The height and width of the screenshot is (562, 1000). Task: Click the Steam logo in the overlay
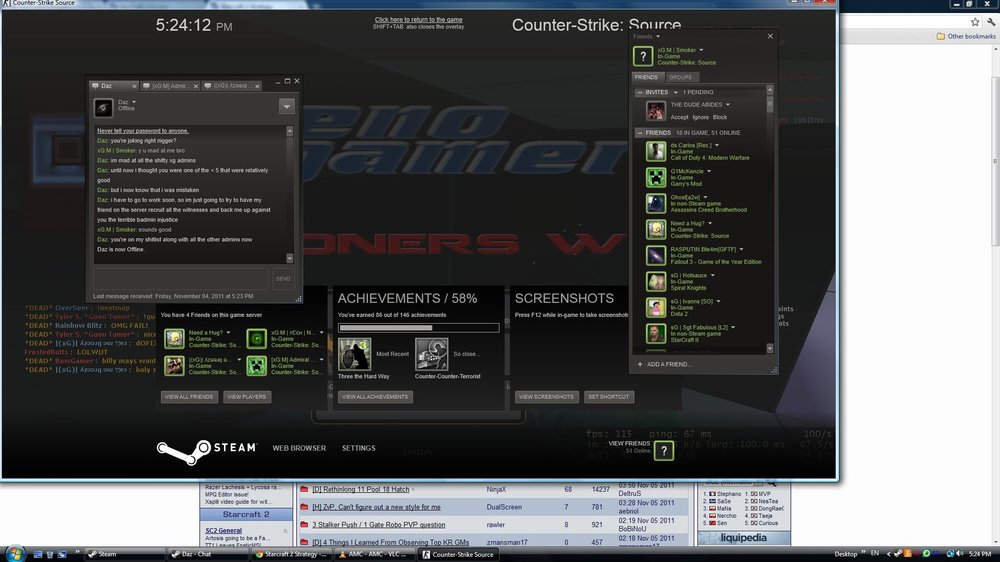tap(207, 450)
